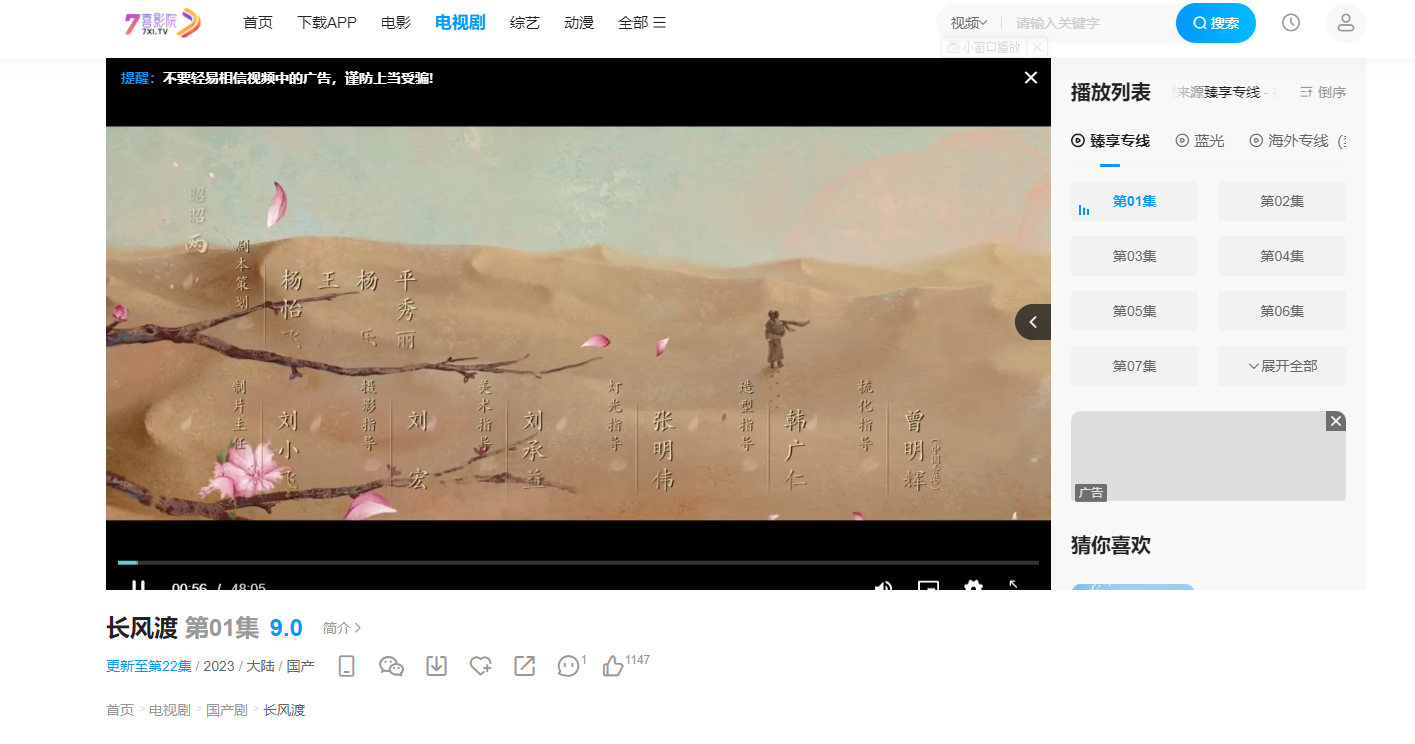Click the blue 搜索 search button
1415x744 pixels.
click(x=1216, y=23)
